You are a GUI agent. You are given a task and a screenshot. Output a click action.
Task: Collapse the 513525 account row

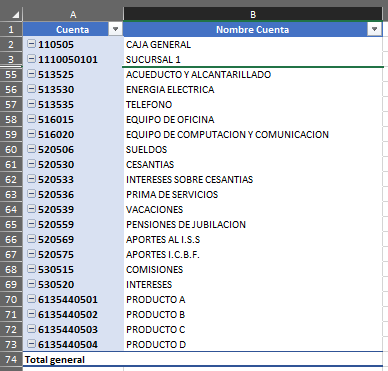tap(31, 74)
